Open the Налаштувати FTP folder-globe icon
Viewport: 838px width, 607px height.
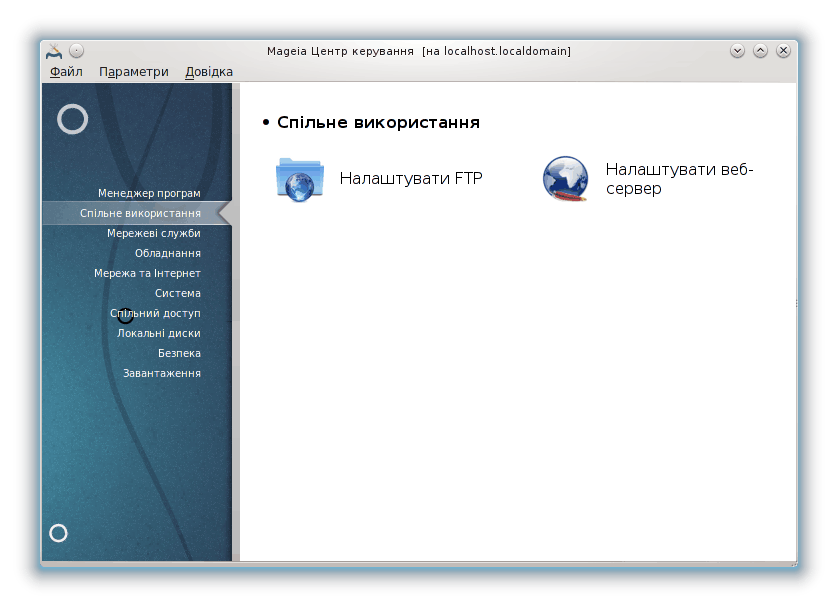[x=300, y=180]
